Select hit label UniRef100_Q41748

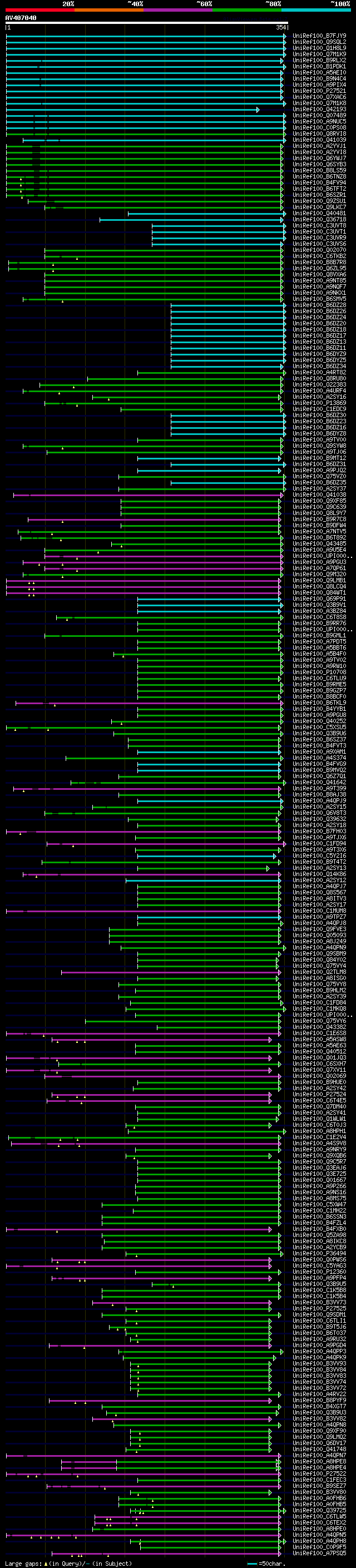pyautogui.click(x=319, y=1450)
